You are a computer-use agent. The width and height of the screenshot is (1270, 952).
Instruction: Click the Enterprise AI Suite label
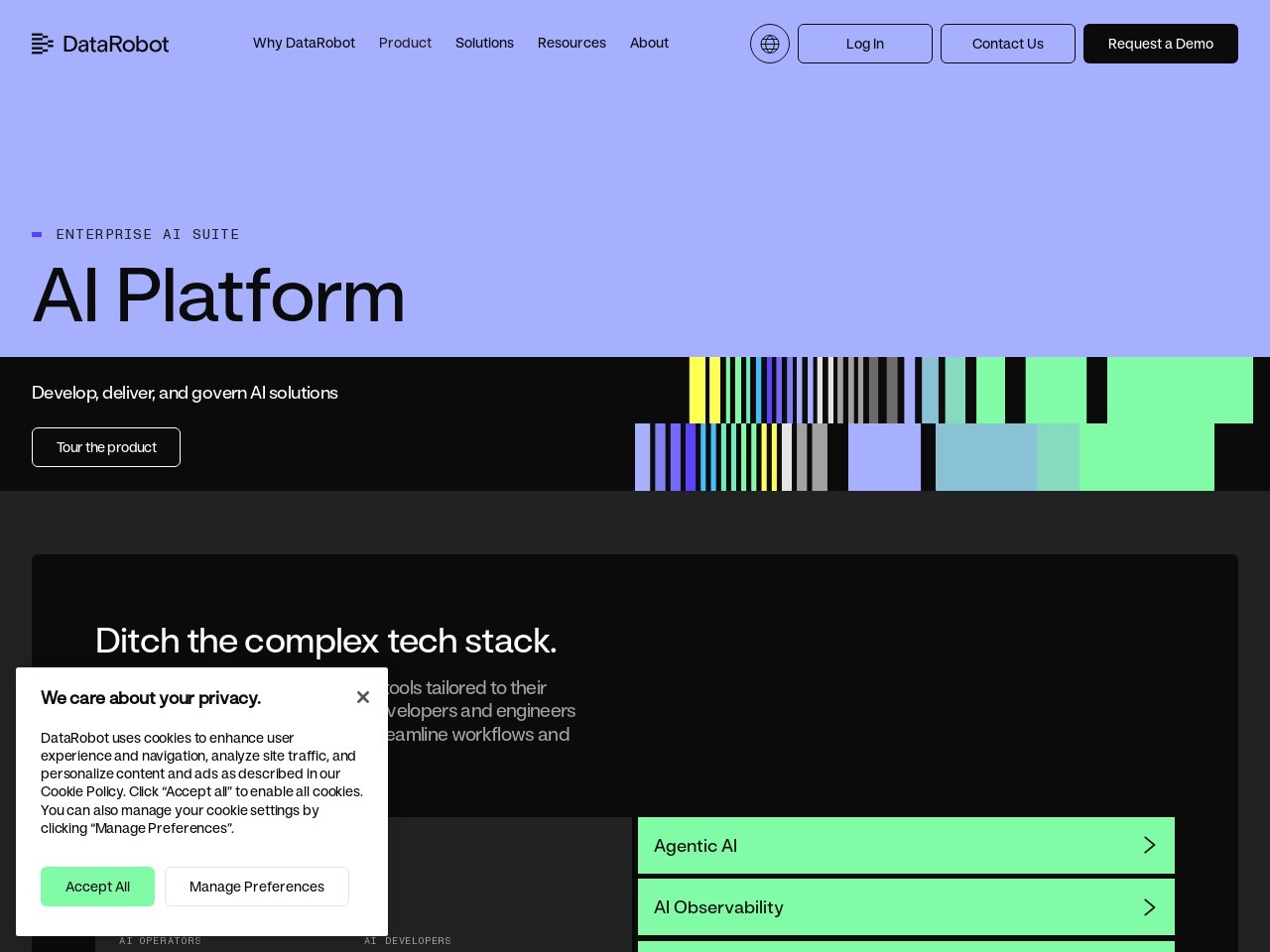point(148,234)
